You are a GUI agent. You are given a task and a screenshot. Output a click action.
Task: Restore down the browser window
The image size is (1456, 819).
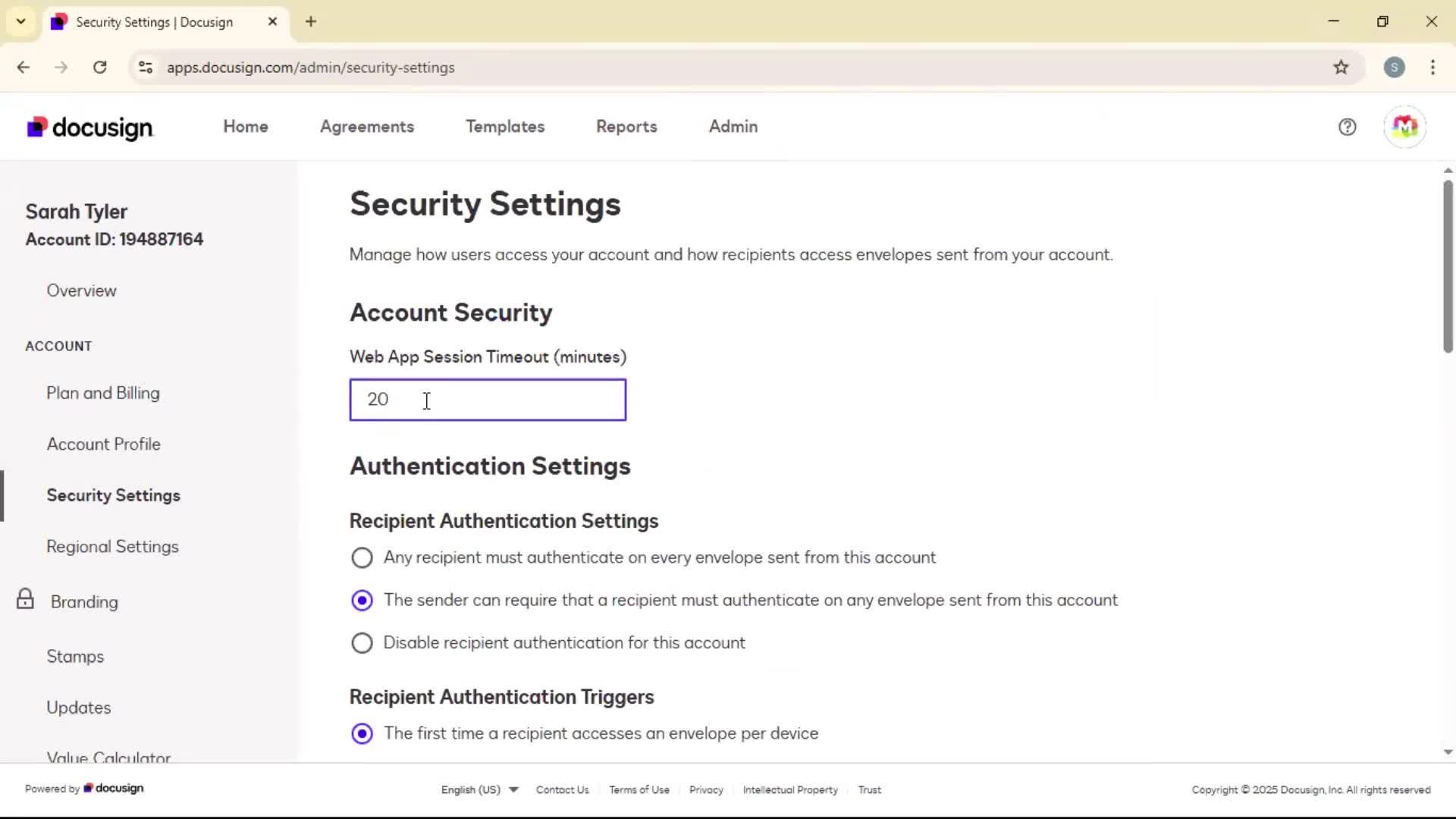tap(1382, 21)
